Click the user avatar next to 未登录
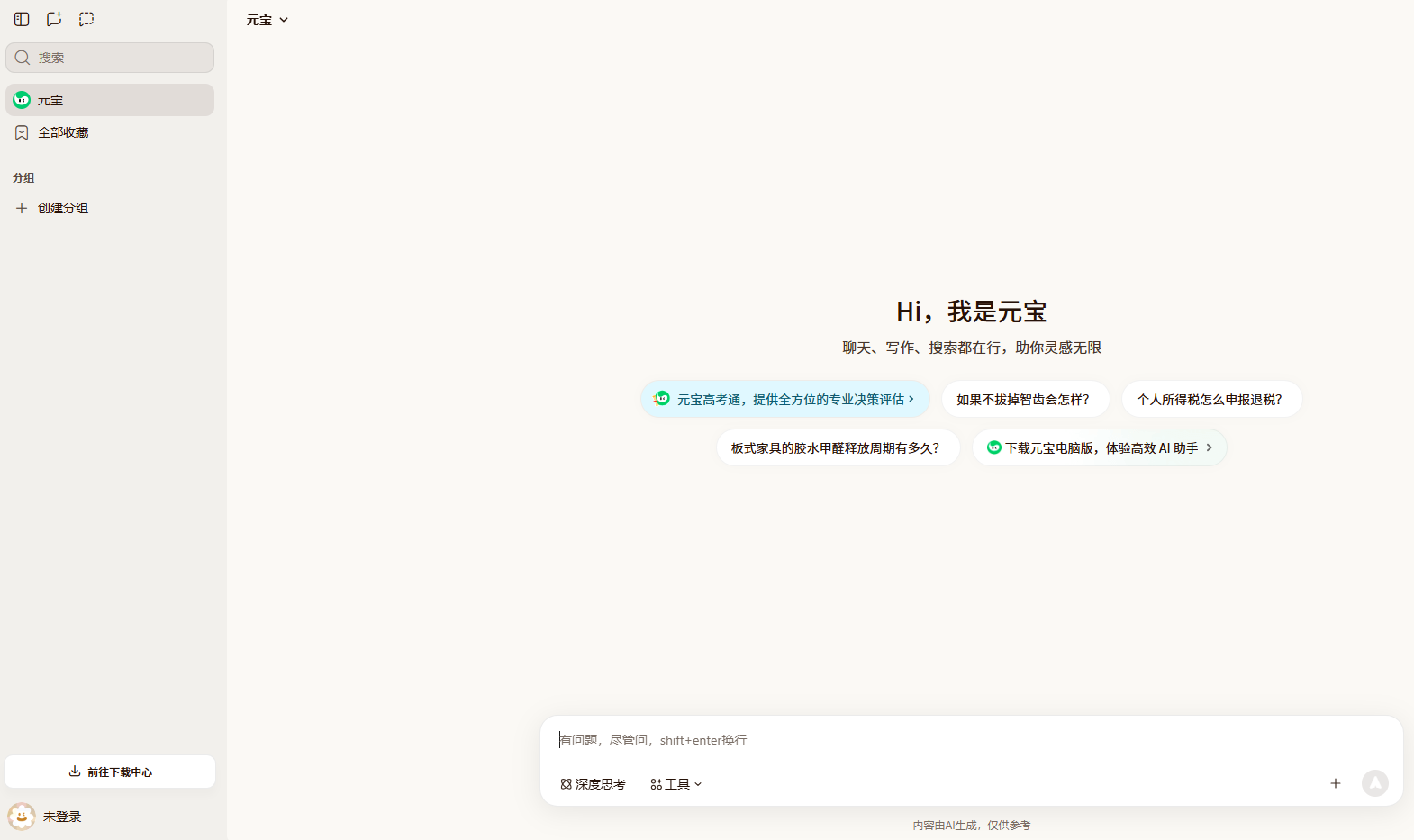The width and height of the screenshot is (1414, 840). [x=22, y=817]
